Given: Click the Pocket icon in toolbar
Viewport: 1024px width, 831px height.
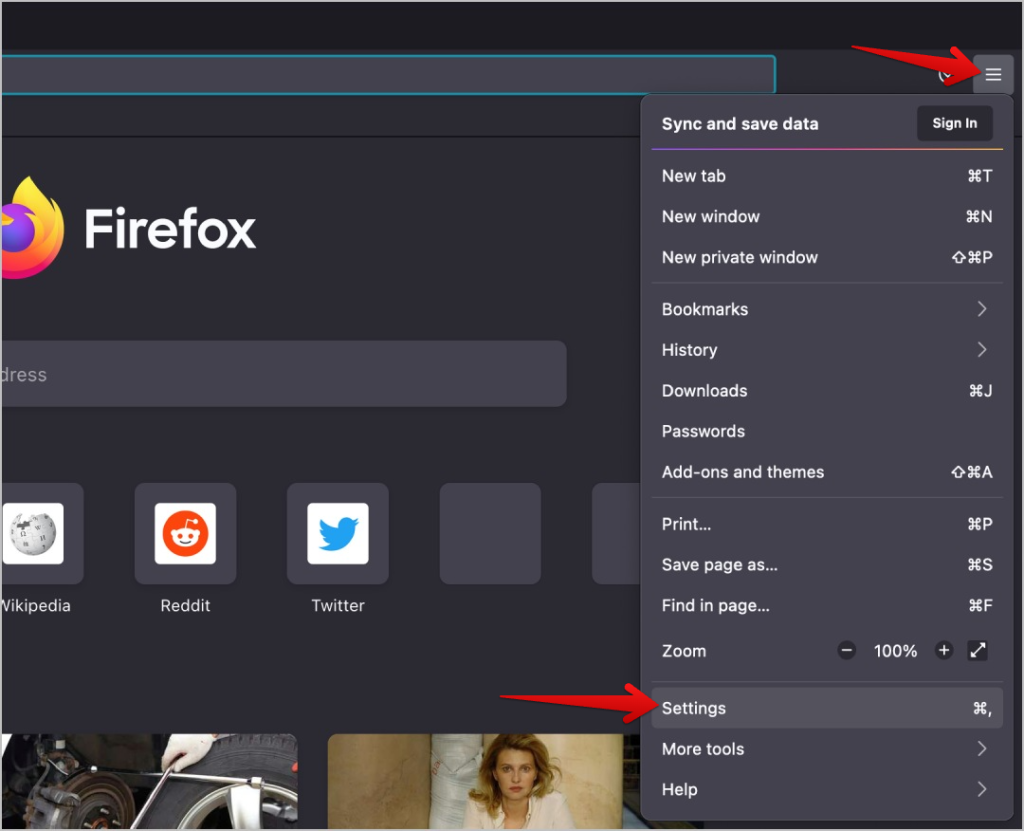Looking at the screenshot, I should click(945, 75).
